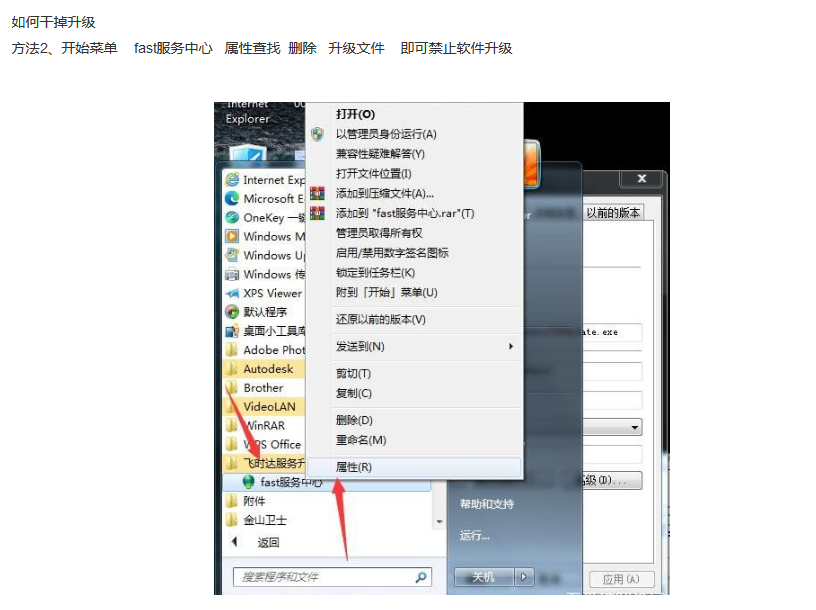816x610 pixels.
Task: Switch to the 以前的版本 tab
Action: pos(613,213)
